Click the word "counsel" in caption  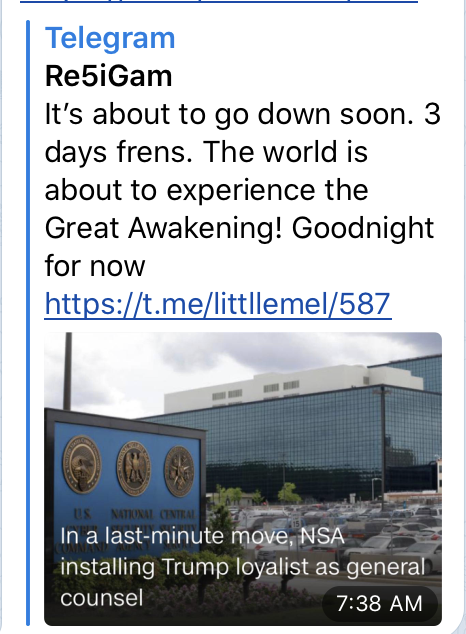pos(102,598)
